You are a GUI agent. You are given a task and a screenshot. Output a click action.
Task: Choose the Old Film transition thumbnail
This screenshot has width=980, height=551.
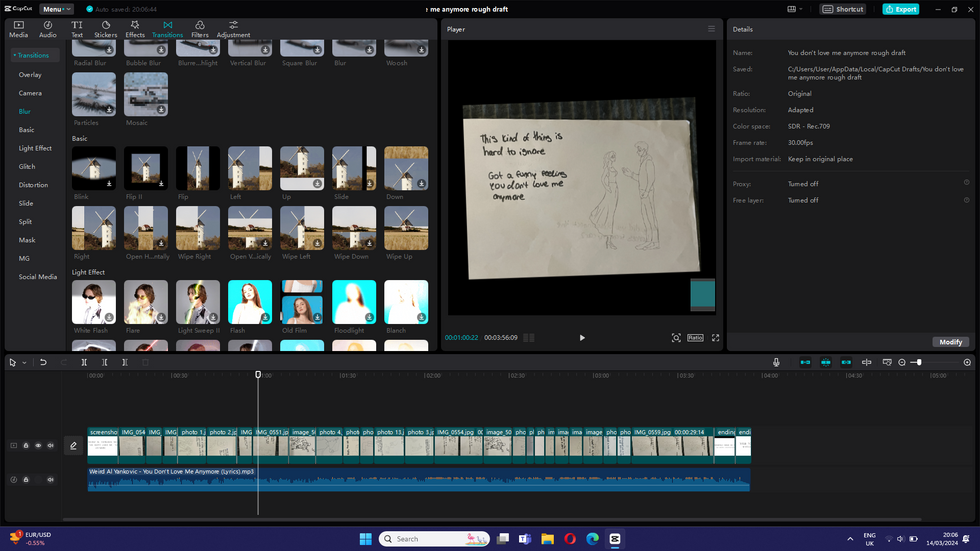(302, 302)
